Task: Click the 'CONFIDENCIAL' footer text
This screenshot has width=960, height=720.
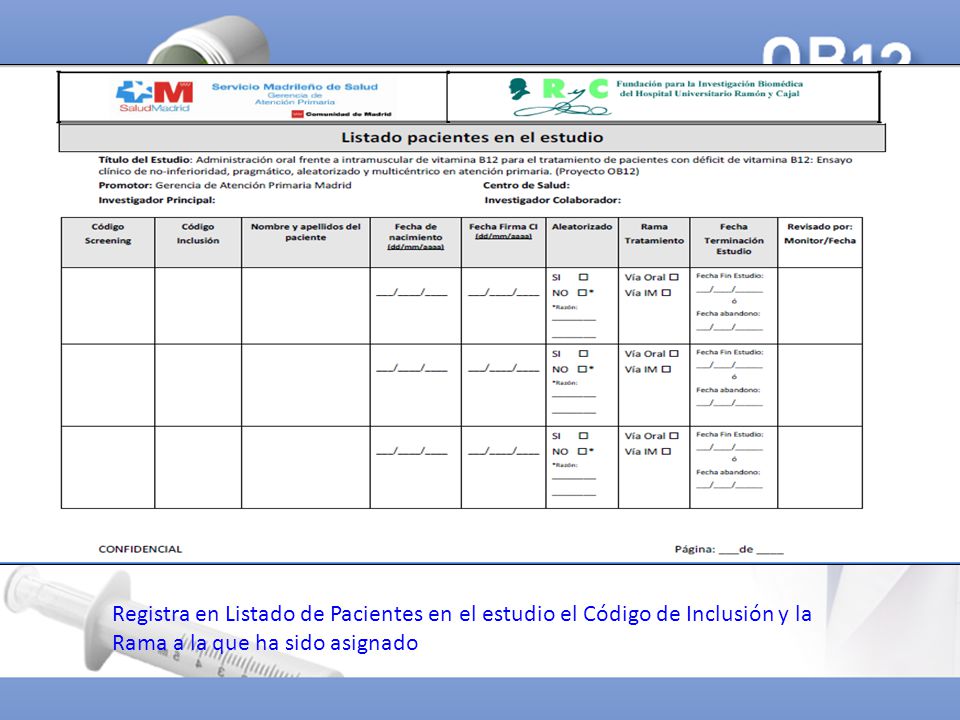Action: (140, 549)
